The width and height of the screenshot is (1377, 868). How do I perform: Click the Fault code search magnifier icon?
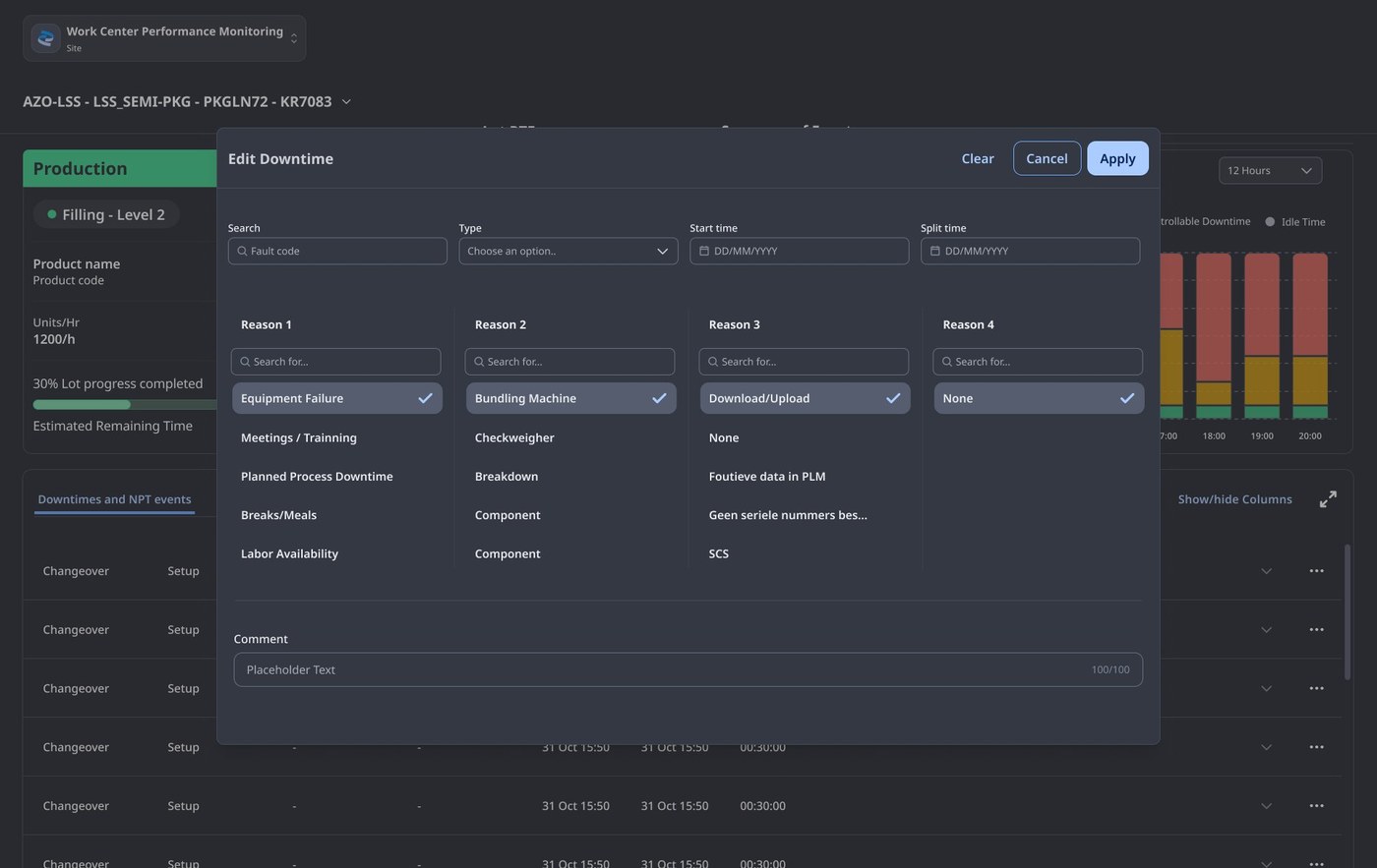[242, 251]
